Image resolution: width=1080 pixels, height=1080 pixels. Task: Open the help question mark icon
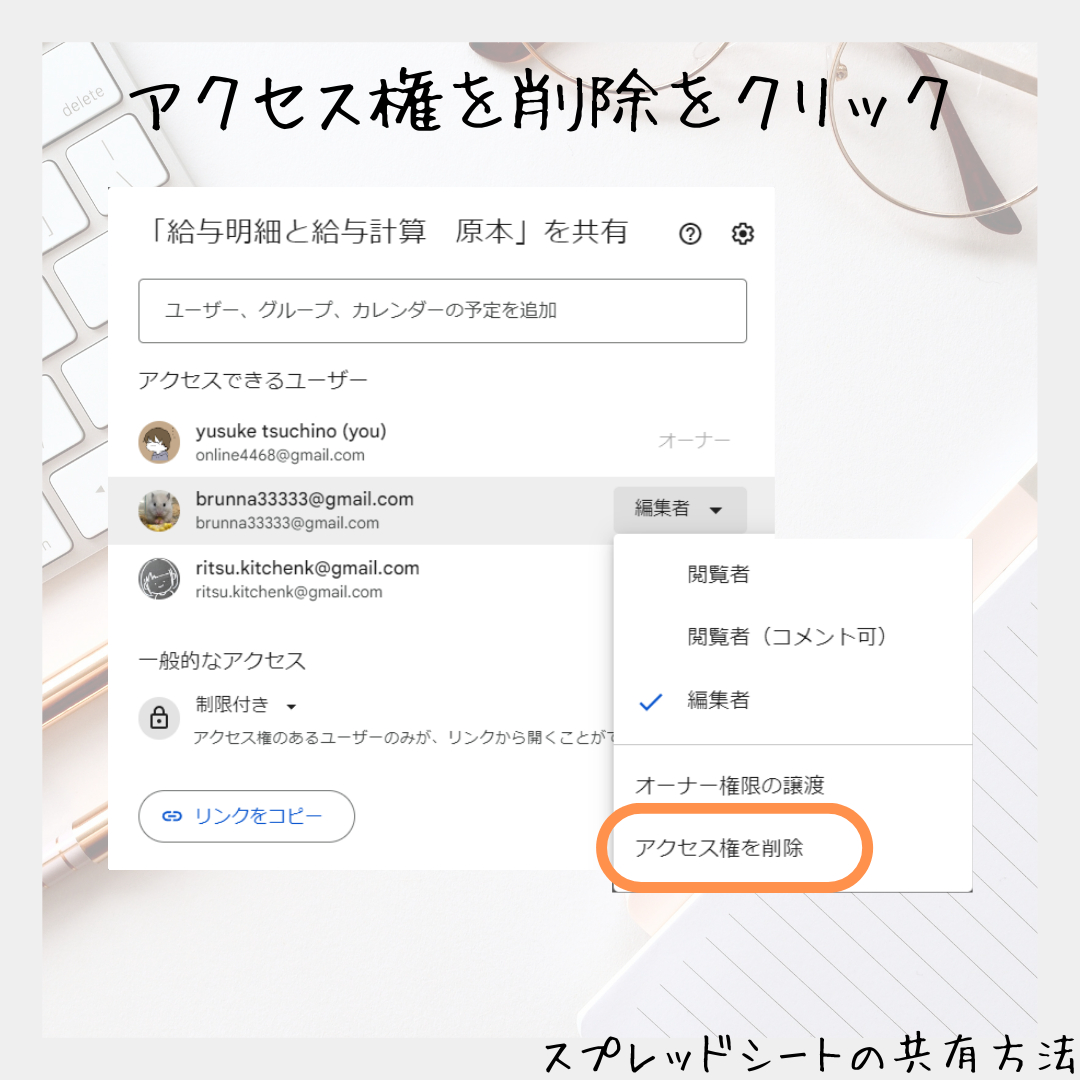pos(689,234)
